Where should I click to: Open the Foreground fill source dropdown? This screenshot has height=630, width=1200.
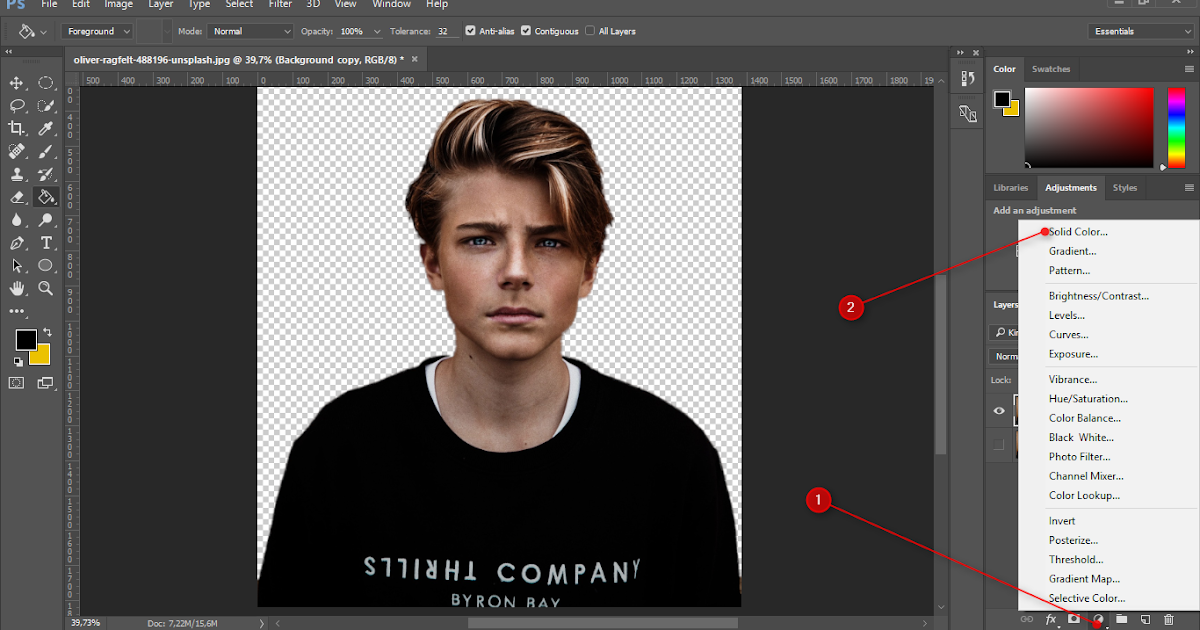pyautogui.click(x=97, y=31)
